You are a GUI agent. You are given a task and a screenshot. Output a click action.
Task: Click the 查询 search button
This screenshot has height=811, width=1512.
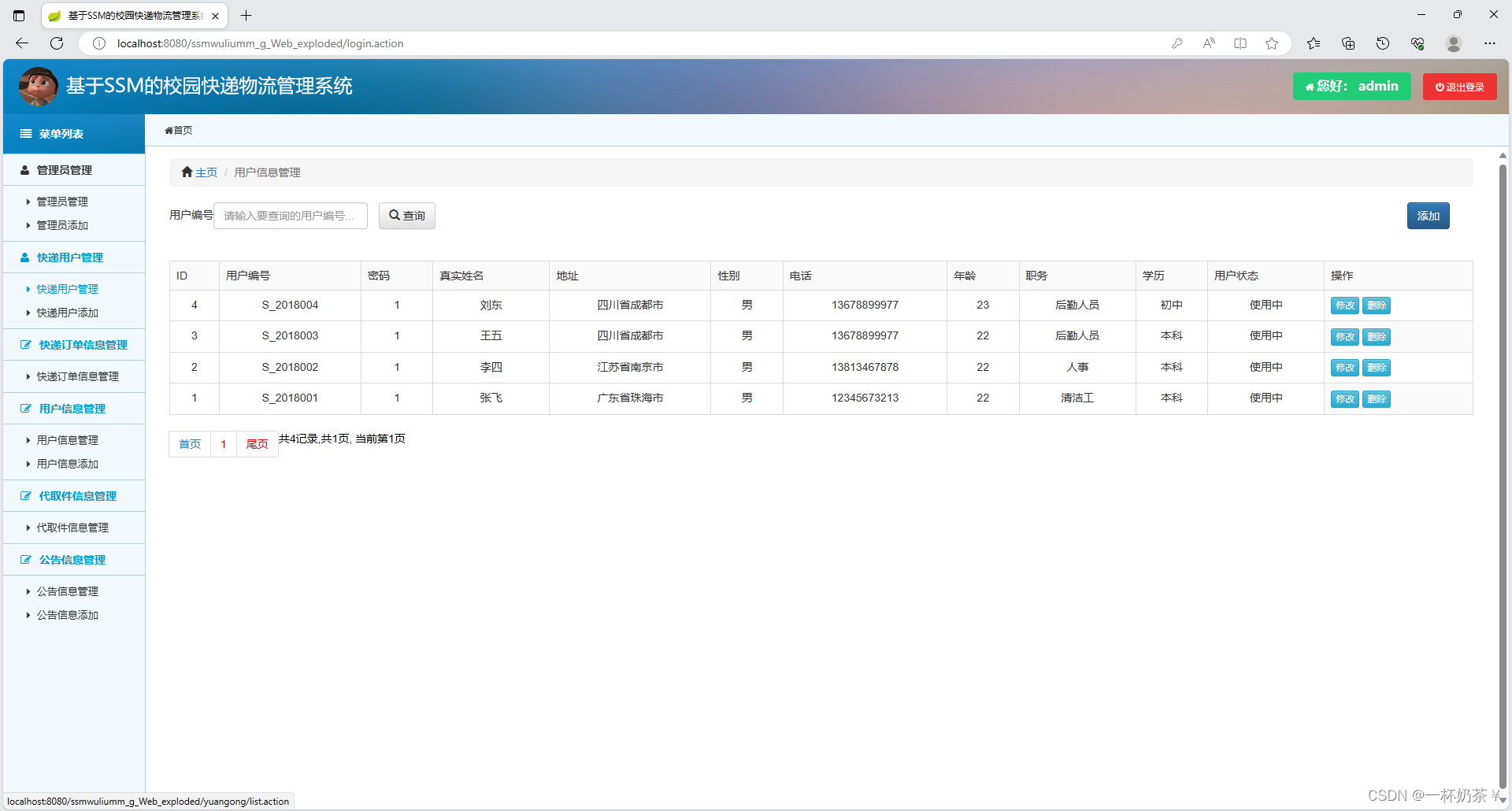[x=407, y=216]
